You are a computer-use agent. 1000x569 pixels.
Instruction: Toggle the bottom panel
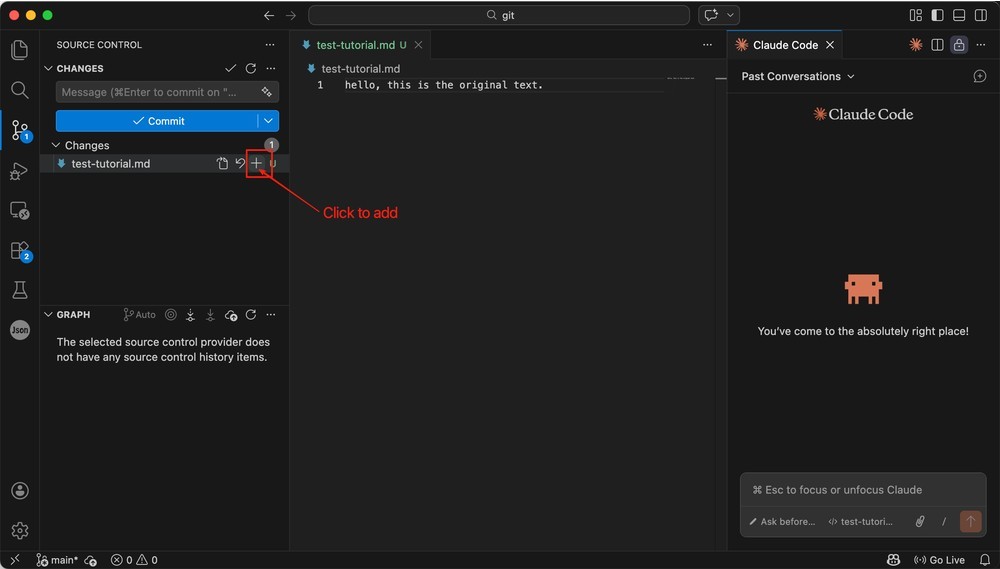[x=959, y=15]
